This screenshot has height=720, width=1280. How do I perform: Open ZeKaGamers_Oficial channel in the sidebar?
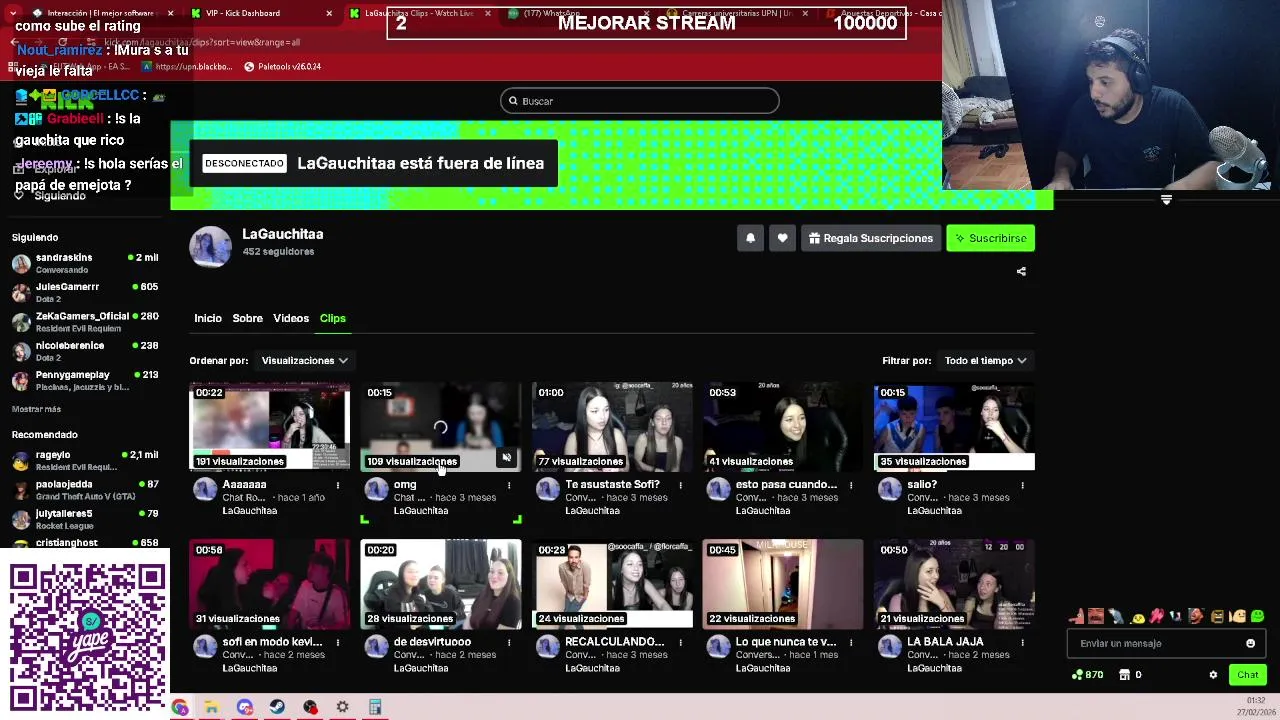click(85, 322)
